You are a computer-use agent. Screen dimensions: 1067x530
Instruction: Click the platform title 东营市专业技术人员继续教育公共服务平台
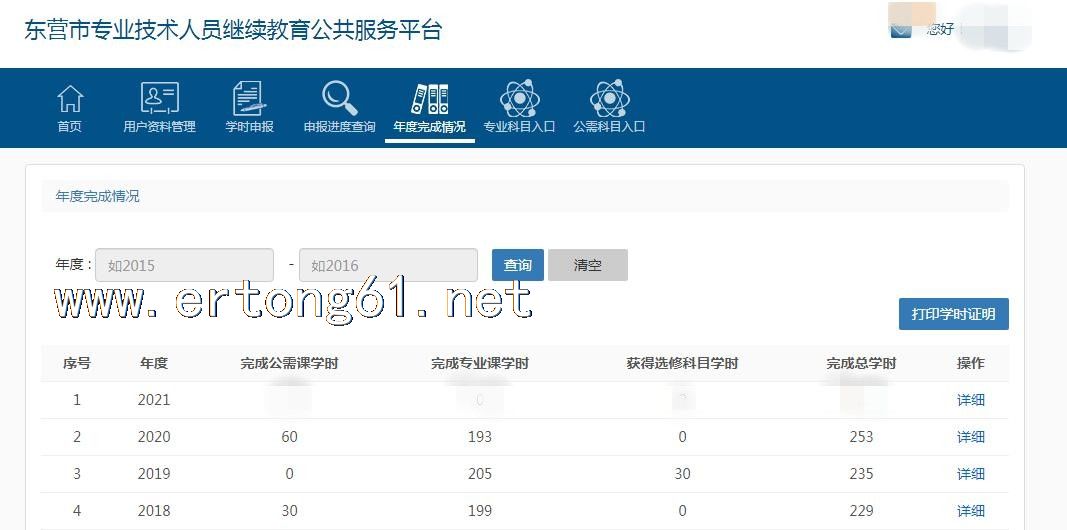coord(233,30)
